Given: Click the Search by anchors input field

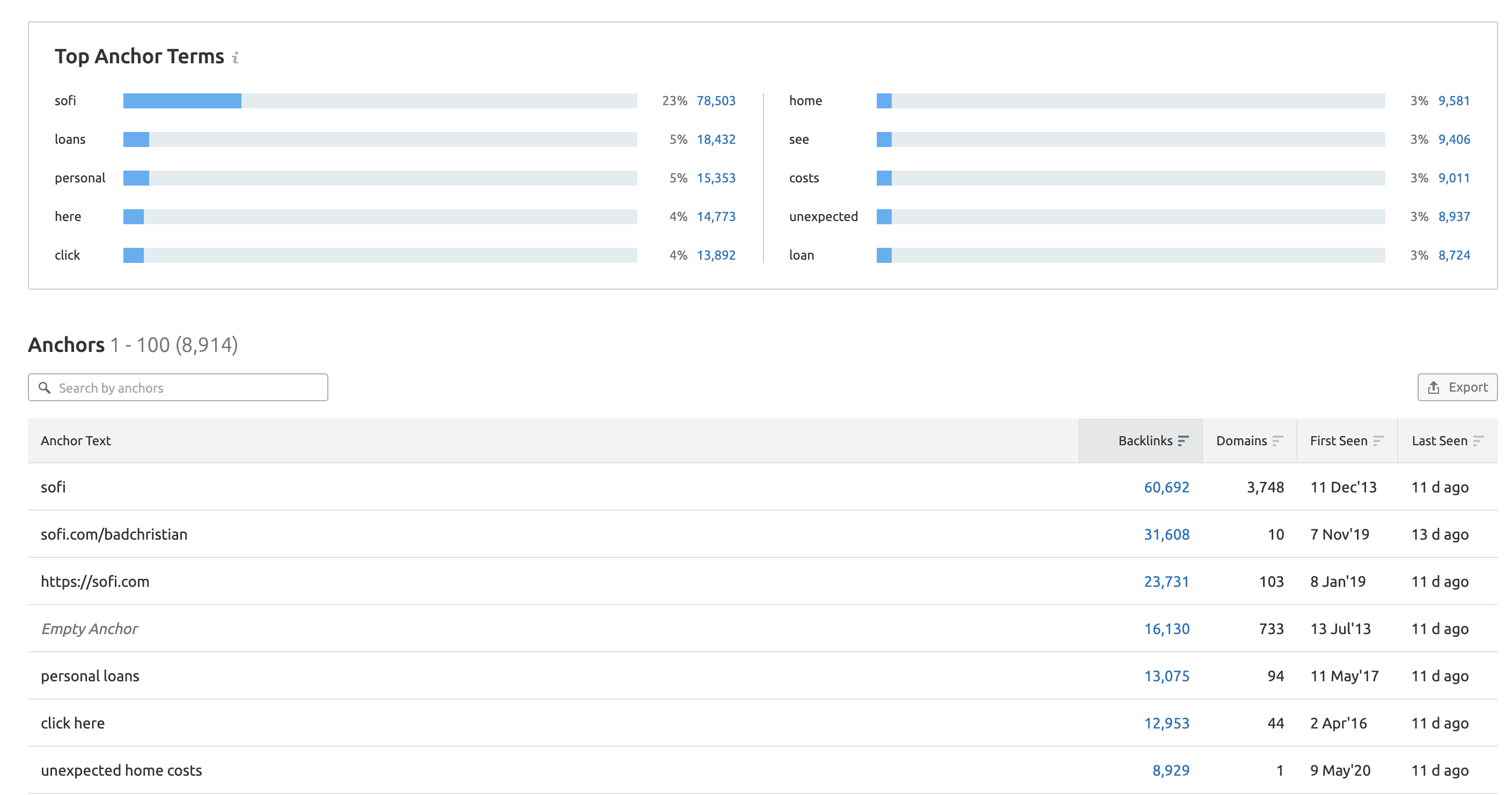Looking at the screenshot, I should (x=178, y=387).
